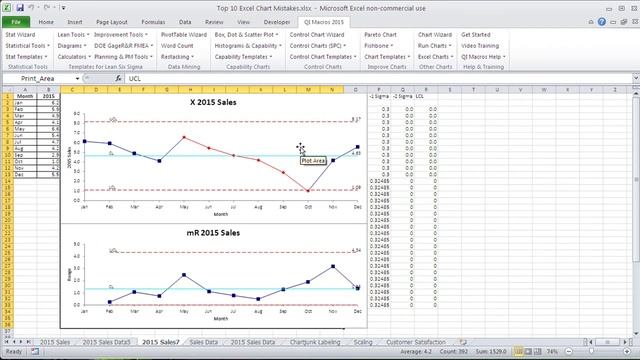Open the Customer Satisfaction sheet tab

(416, 342)
